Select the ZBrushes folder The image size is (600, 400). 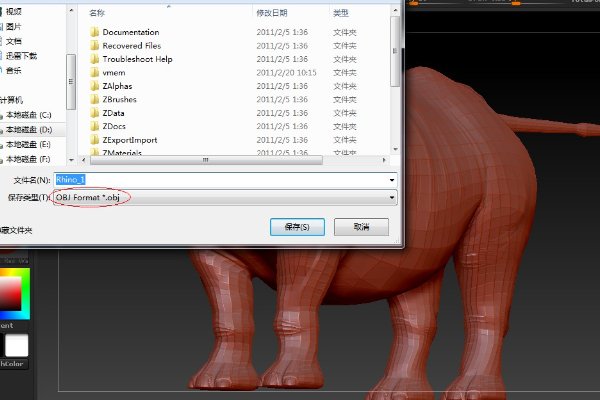120,100
